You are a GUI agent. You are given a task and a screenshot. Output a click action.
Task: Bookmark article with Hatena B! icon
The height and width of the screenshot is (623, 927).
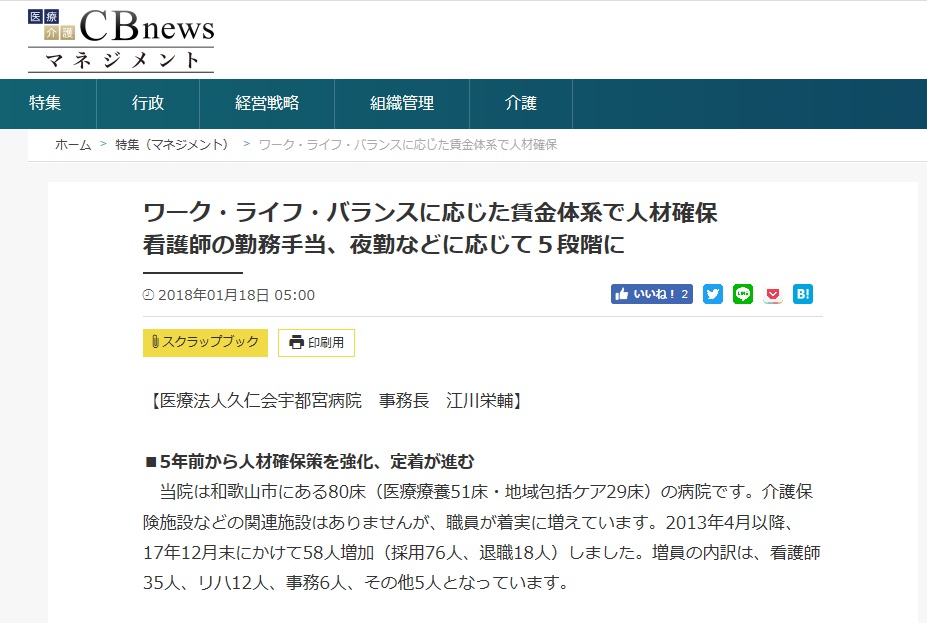click(803, 294)
